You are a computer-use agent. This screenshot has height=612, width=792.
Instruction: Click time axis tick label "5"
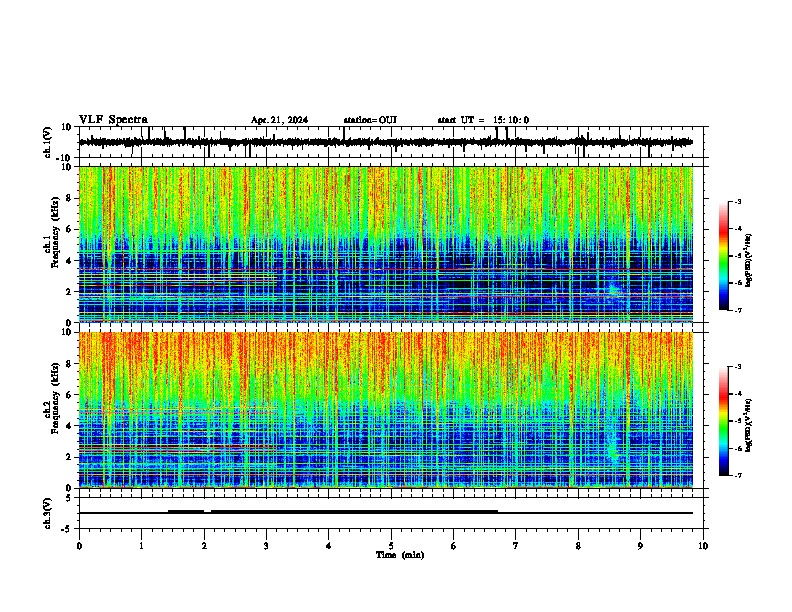[391, 546]
